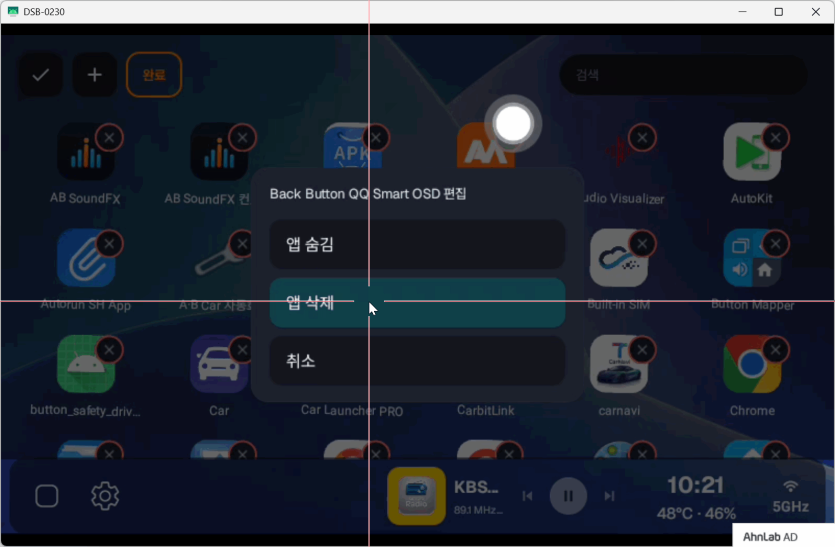
Task: Open the Car app icon
Action: (219, 364)
